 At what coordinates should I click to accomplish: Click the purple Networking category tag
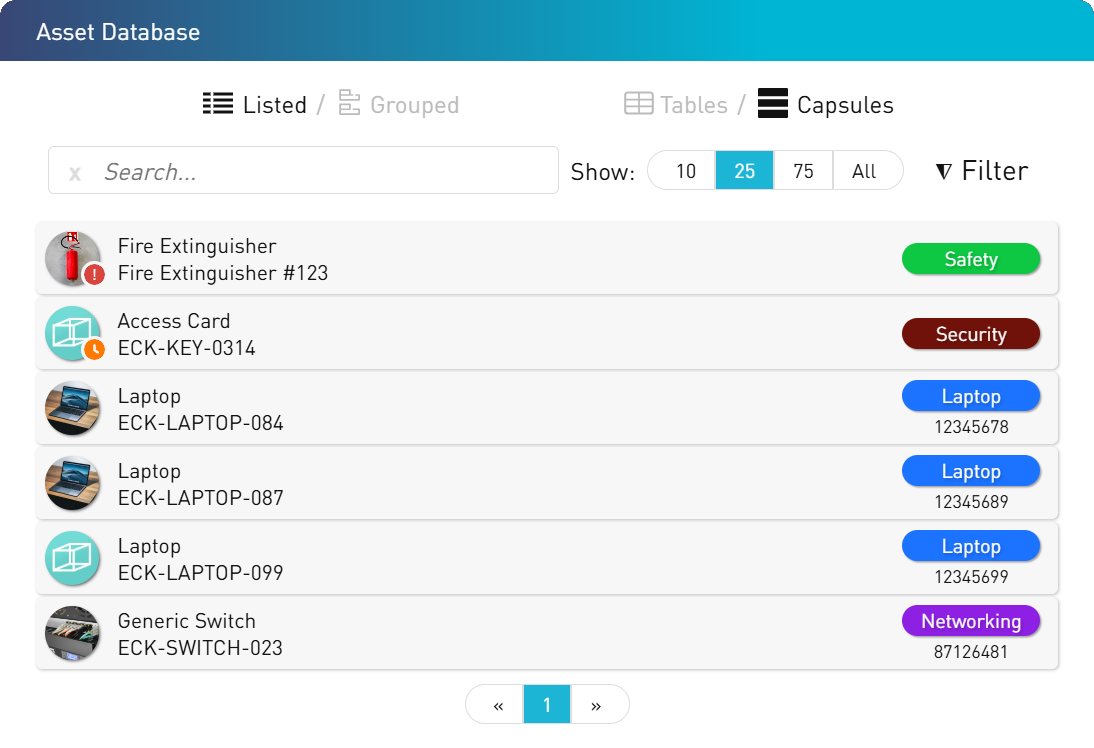click(x=970, y=621)
